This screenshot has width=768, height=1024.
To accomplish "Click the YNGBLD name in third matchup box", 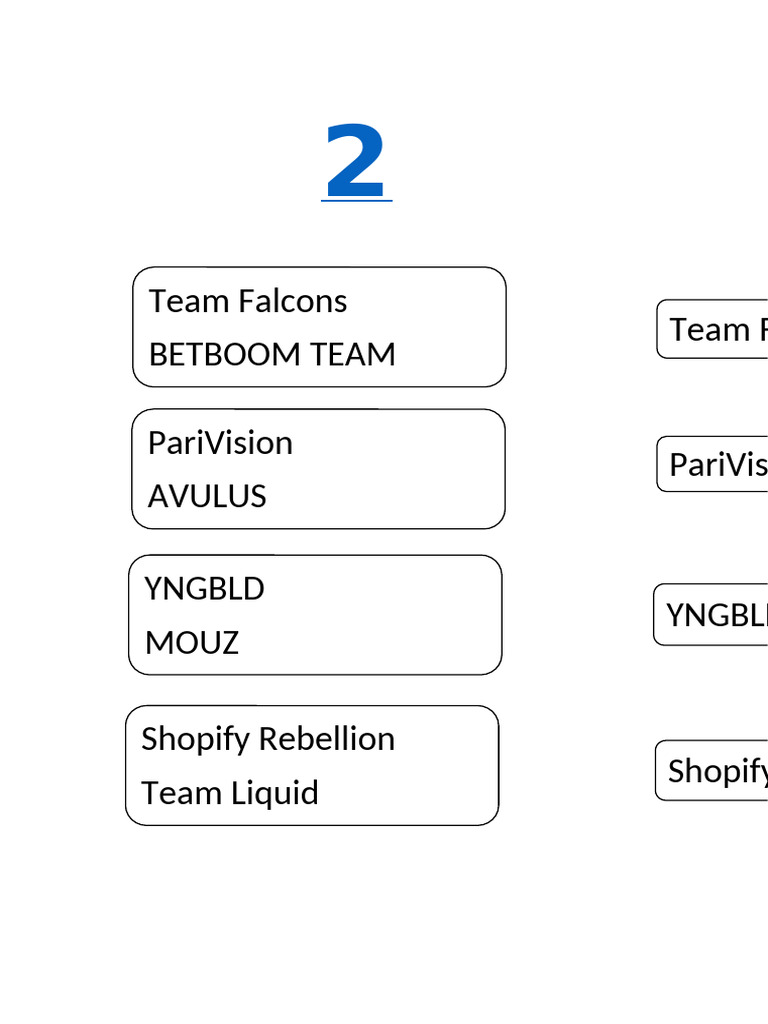I will pos(204,589).
